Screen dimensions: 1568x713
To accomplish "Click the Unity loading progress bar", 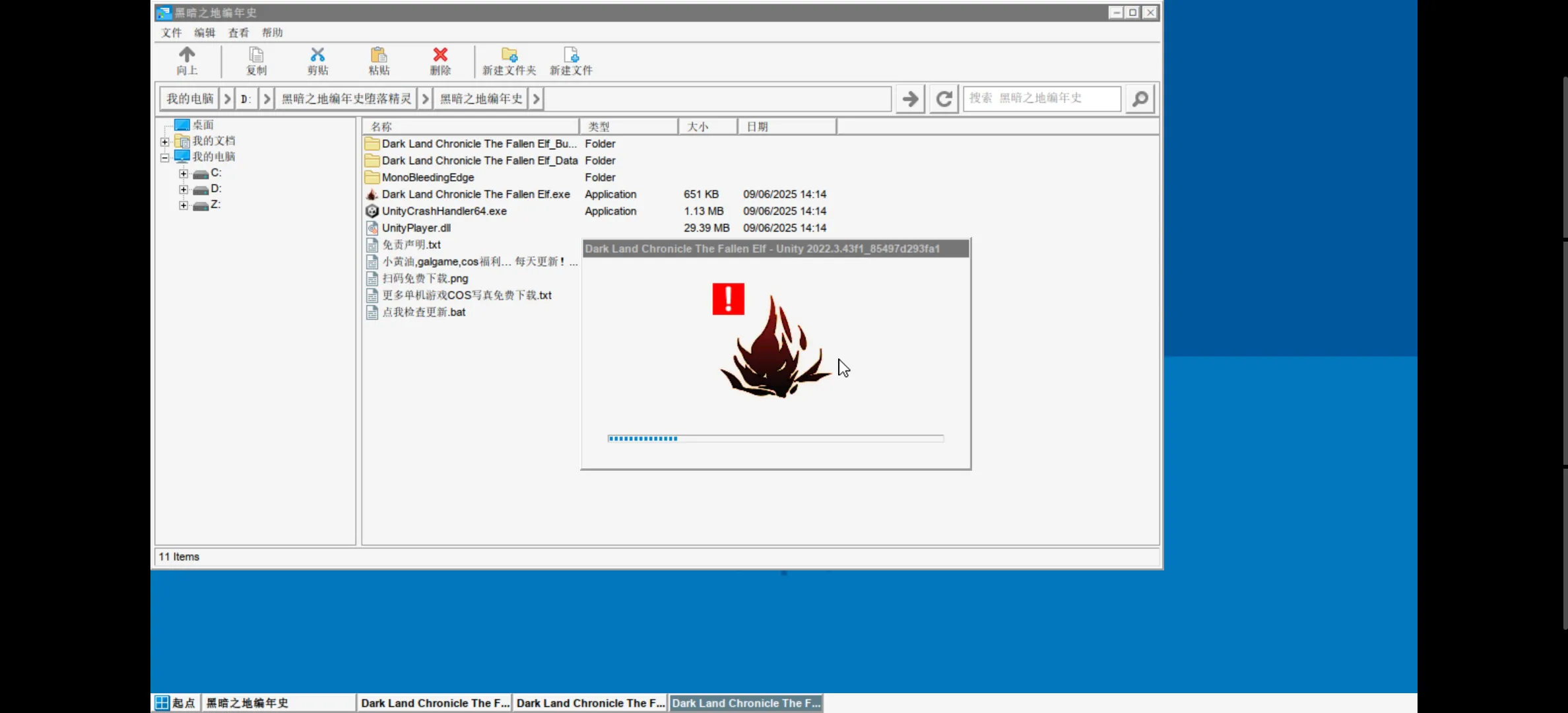I will point(775,438).
